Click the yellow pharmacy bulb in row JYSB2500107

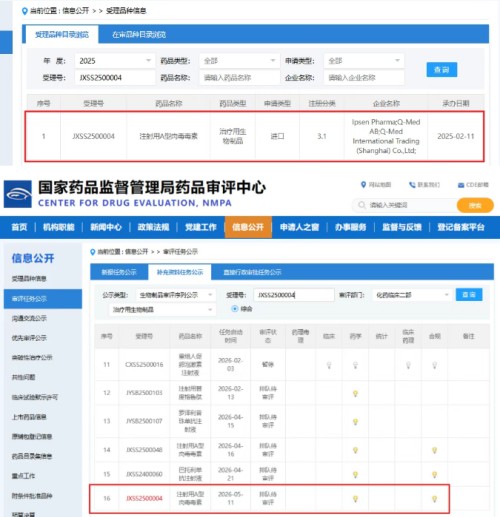tap(355, 422)
